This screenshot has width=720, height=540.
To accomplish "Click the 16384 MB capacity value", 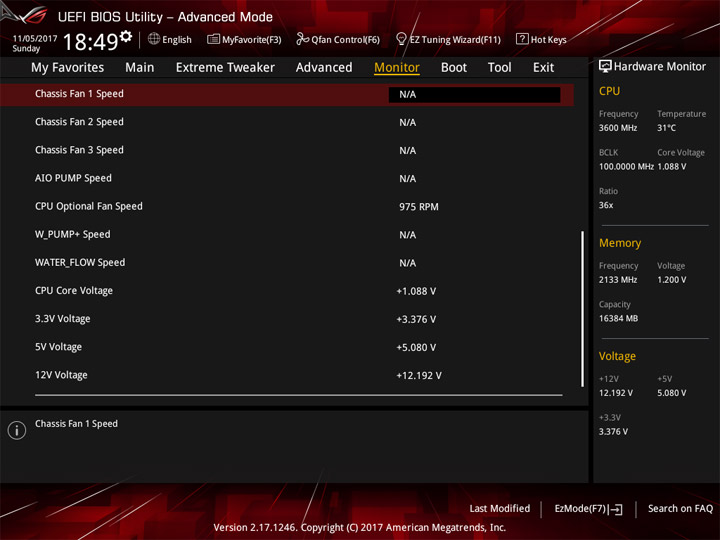I will pyautogui.click(x=618, y=318).
